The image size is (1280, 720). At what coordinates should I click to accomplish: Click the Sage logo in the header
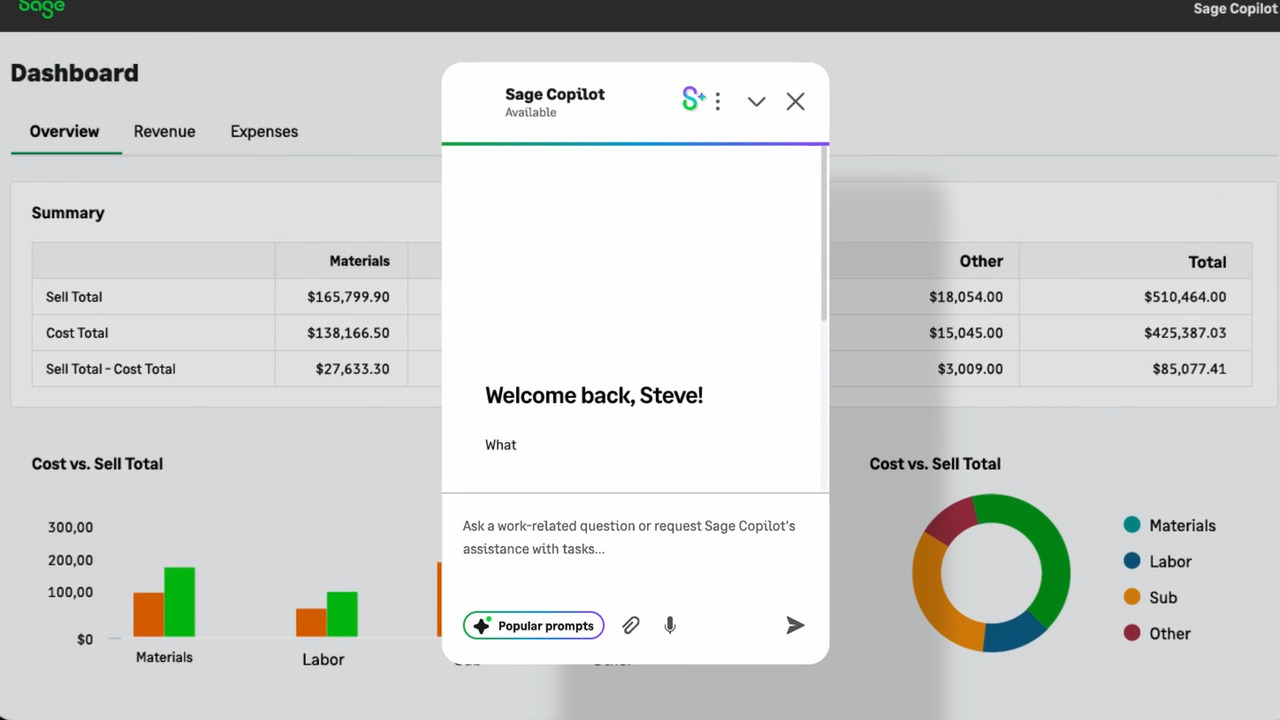[41, 8]
